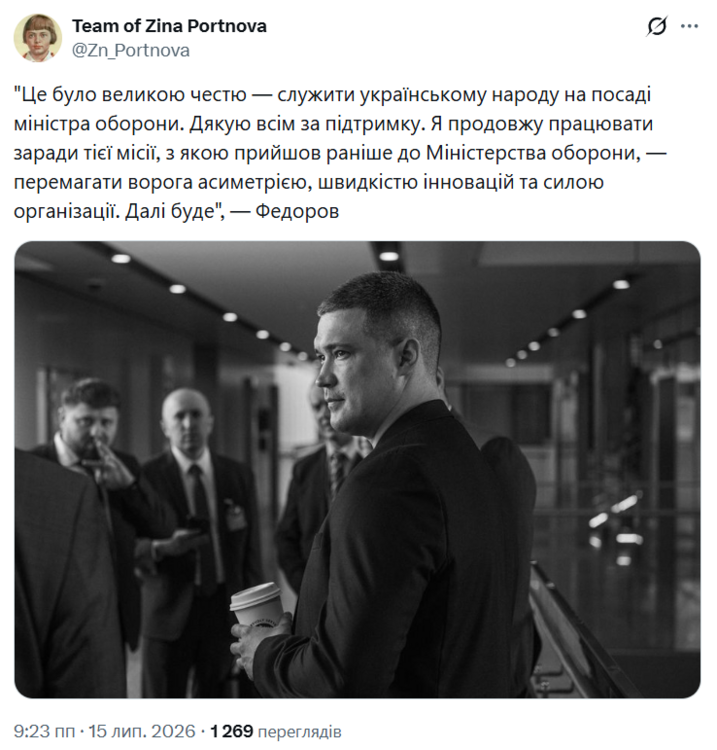Click the phrase Далі буде in tweet

tap(171, 211)
